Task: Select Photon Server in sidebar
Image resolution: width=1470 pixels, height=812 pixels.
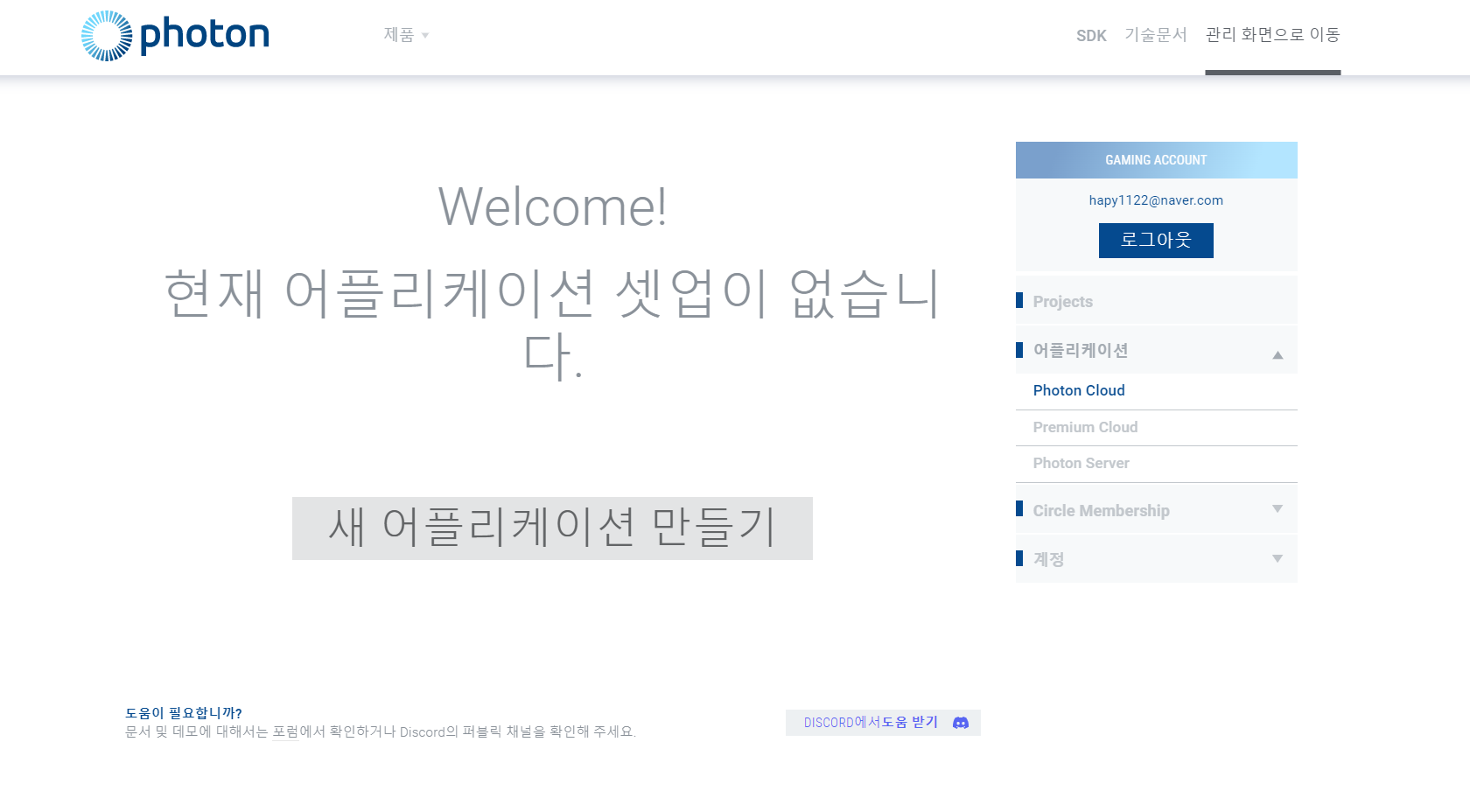Action: tap(1081, 464)
